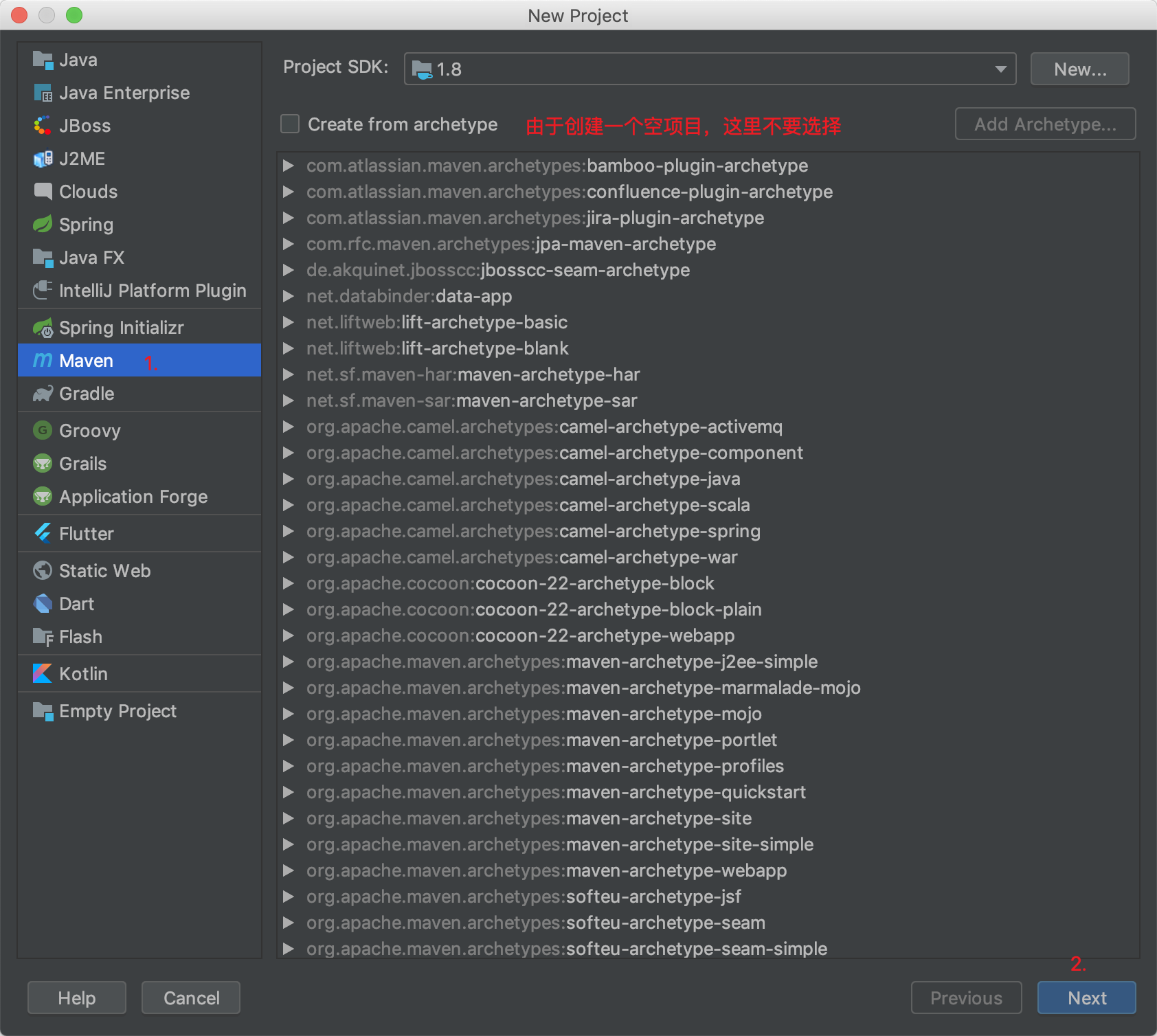1157x1036 pixels.
Task: Enable Create from archetype checkbox
Action: 290,124
